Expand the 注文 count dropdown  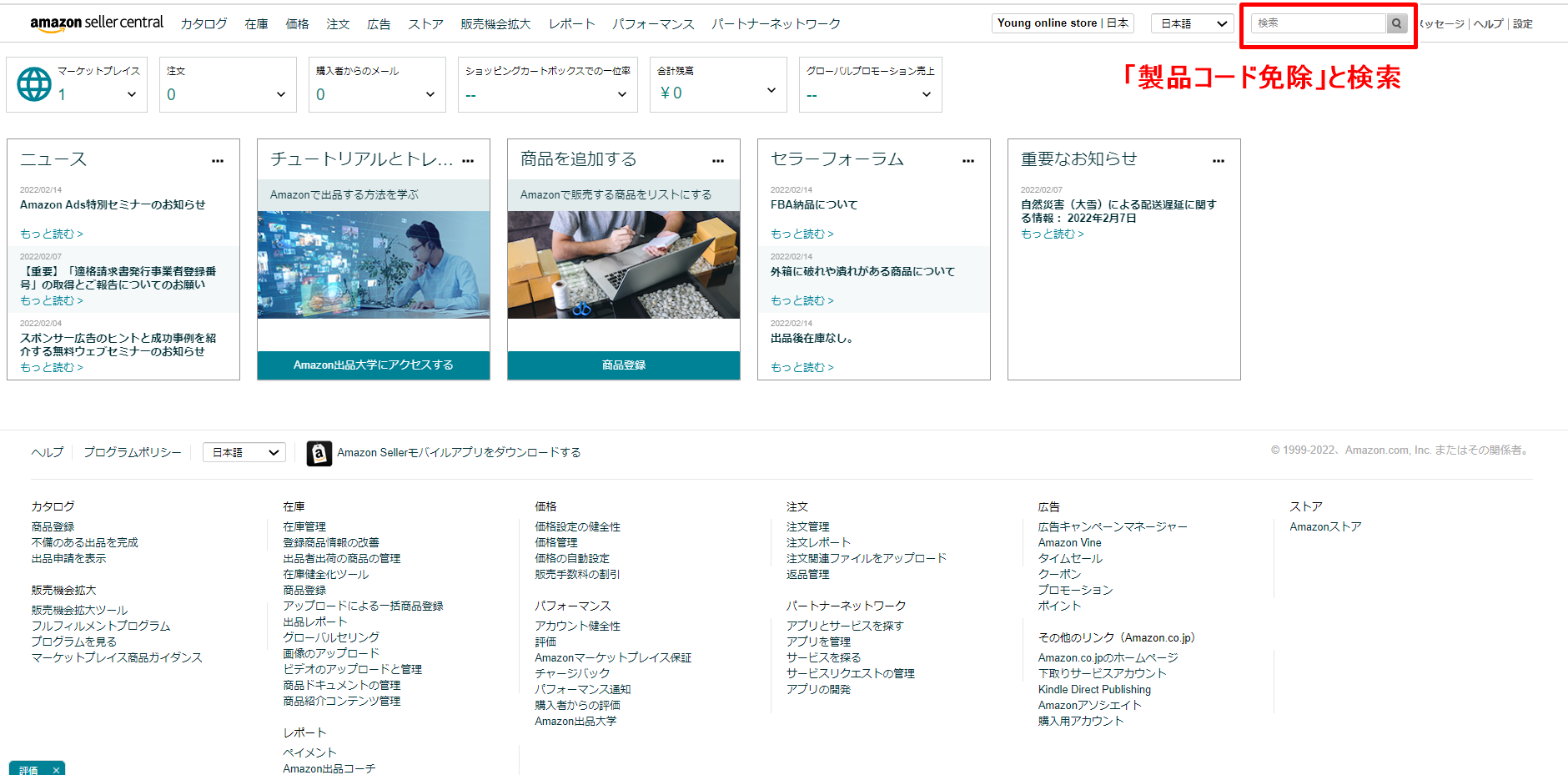[x=281, y=94]
